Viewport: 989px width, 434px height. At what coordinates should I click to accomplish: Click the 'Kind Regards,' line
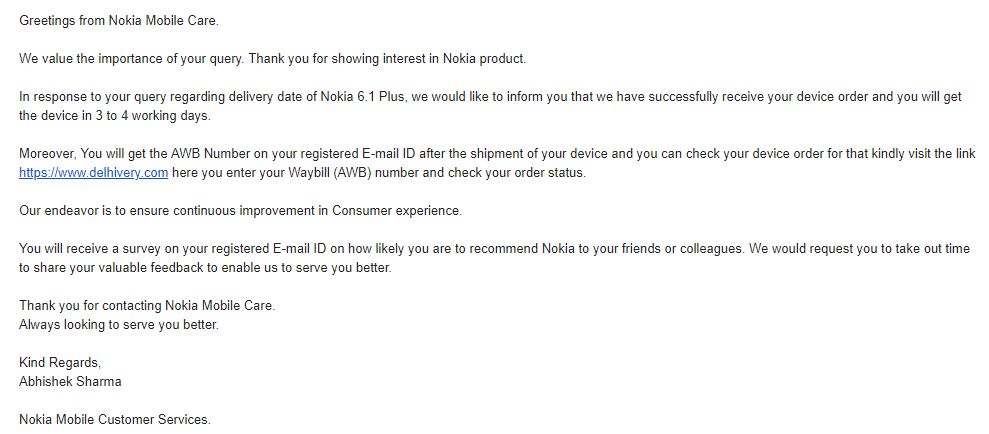tap(60, 363)
